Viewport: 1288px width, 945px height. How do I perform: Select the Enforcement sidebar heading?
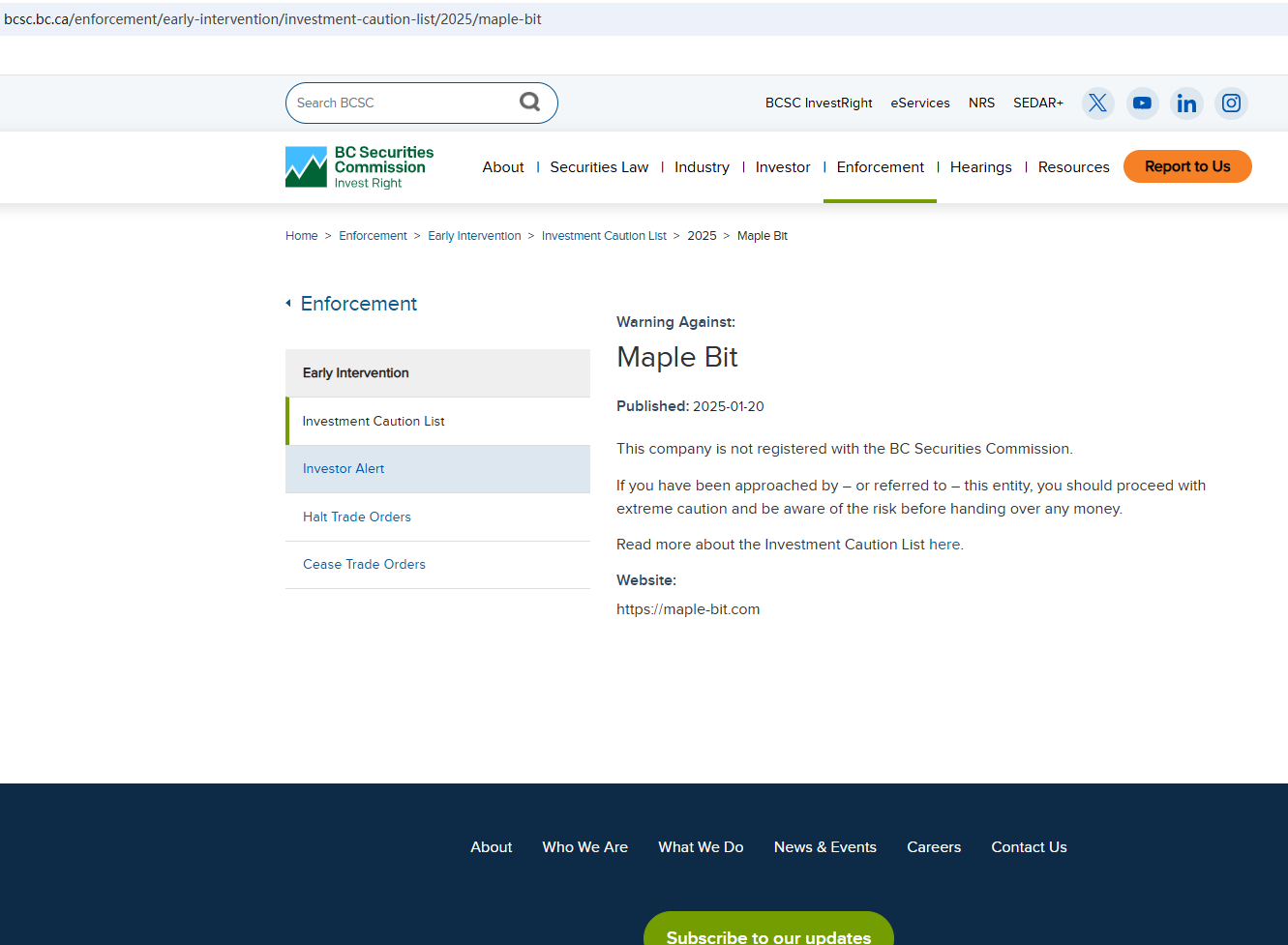pos(358,304)
